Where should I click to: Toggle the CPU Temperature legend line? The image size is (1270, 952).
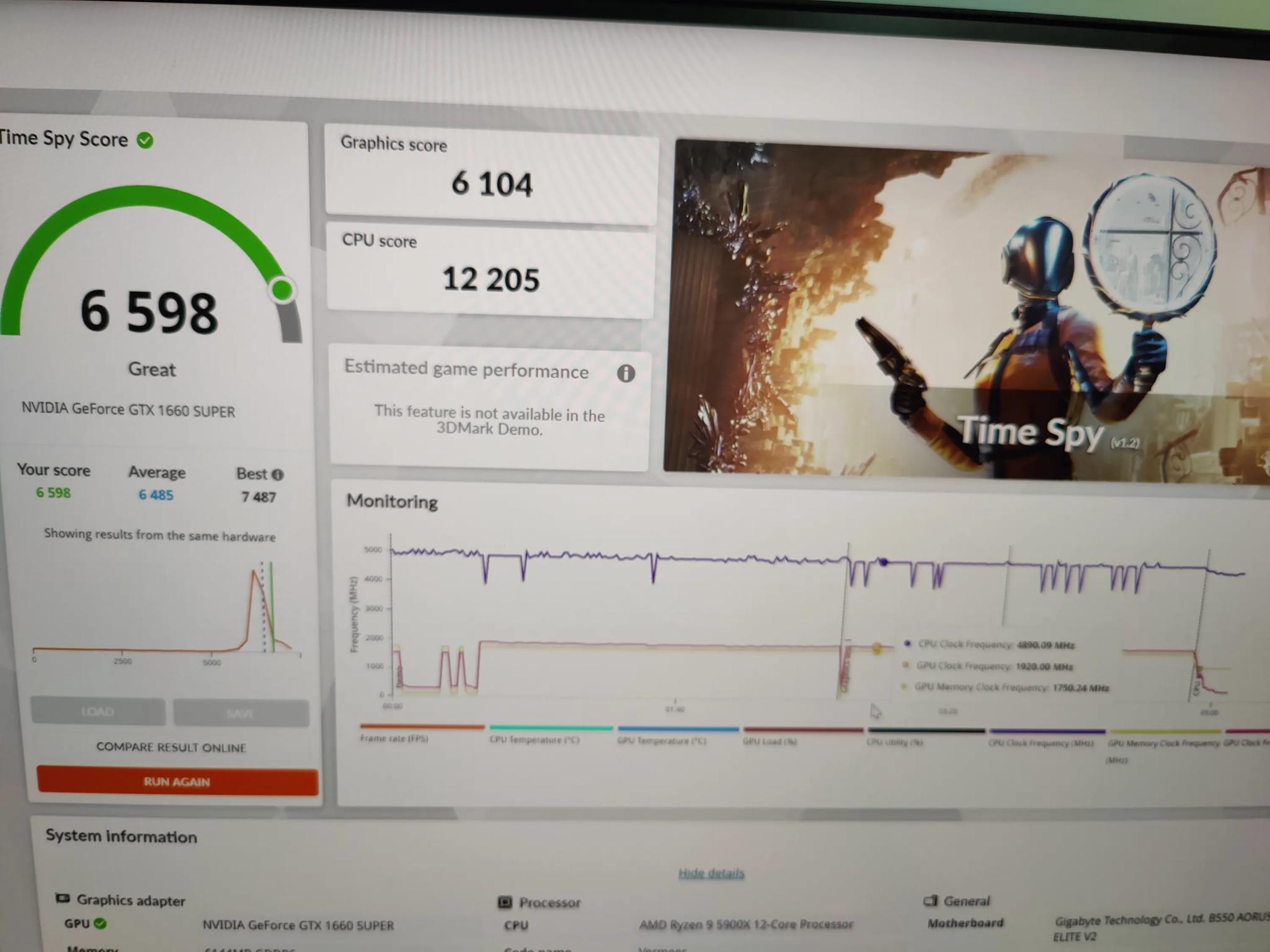tap(551, 728)
